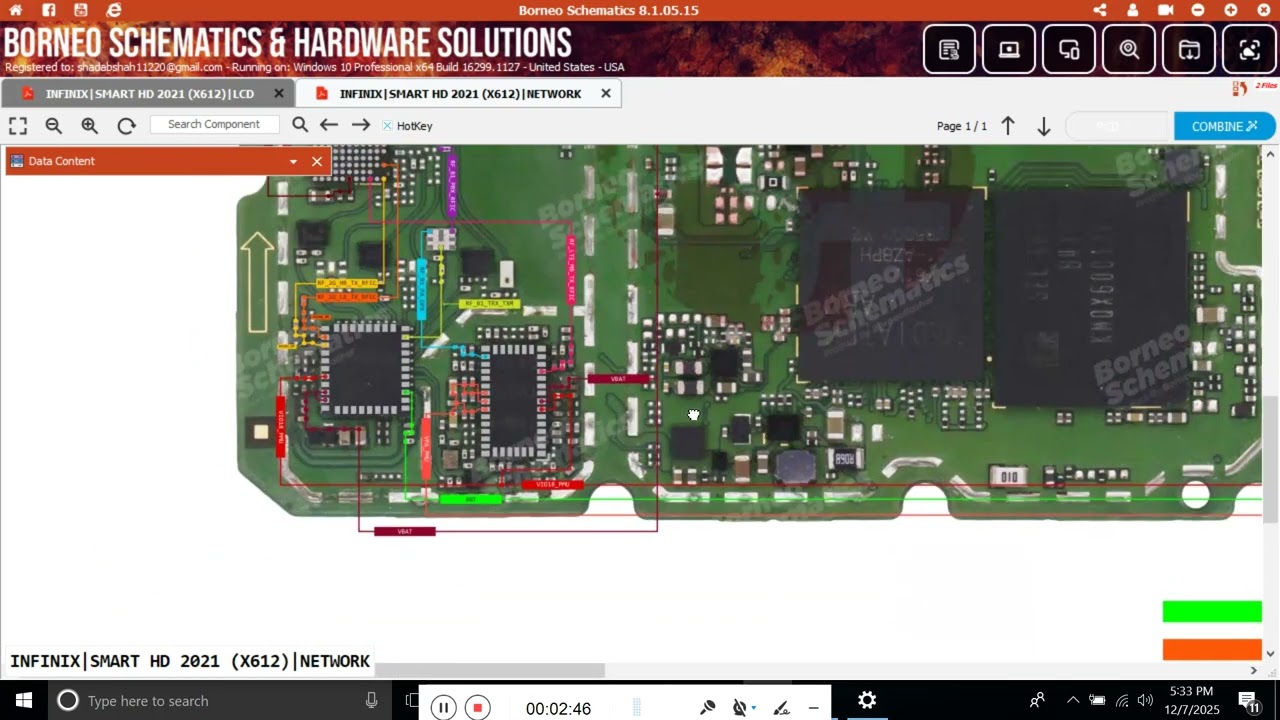
Task: Click the horizontal scrollbar thumb
Action: [x=489, y=670]
